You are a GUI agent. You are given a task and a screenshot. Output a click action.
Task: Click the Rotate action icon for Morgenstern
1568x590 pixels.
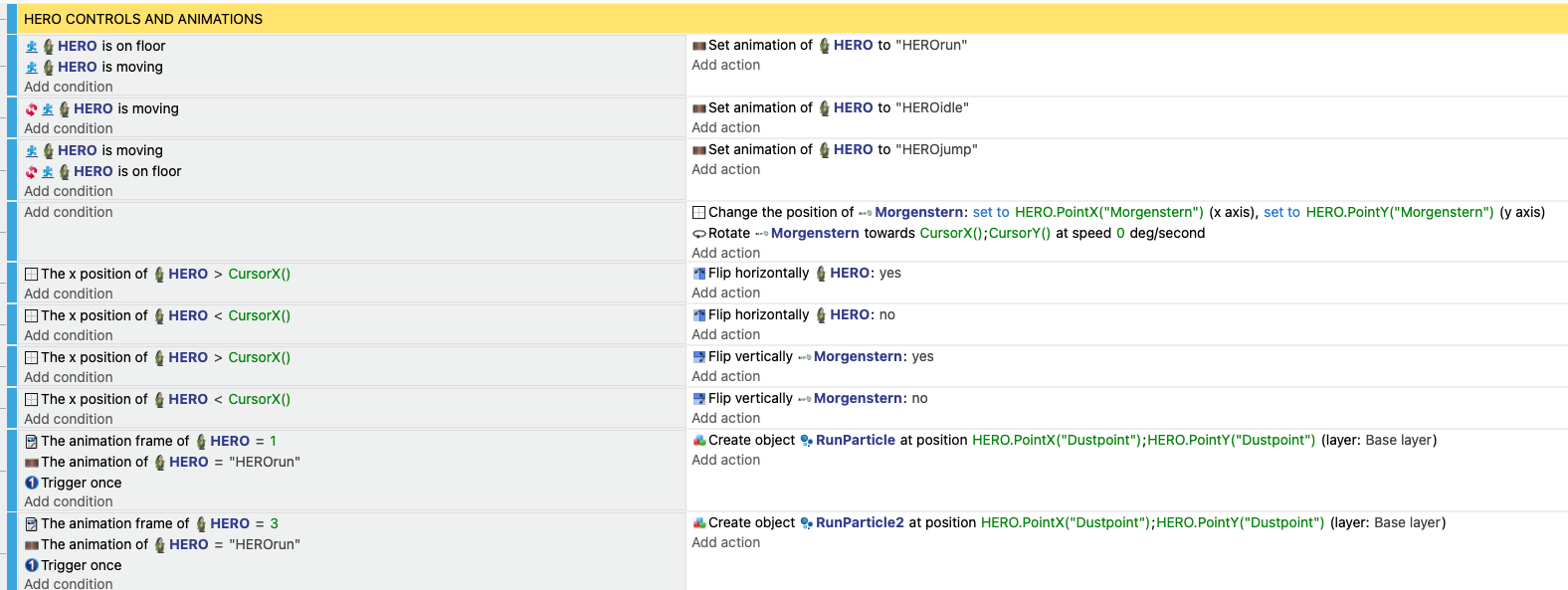pos(699,234)
